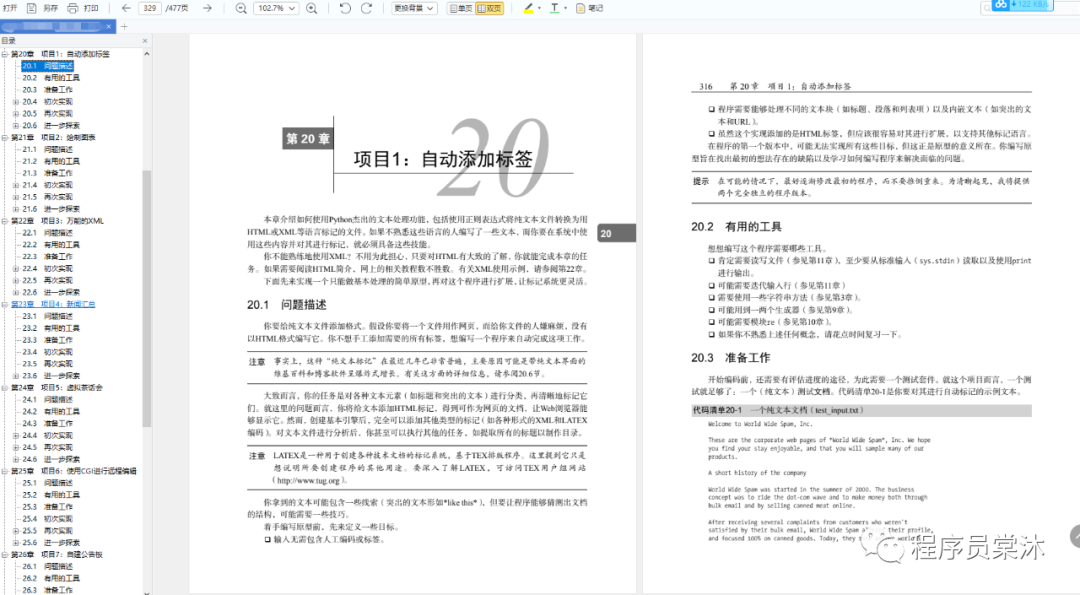Select outline item 20.1 问题描述
This screenshot has width=1080, height=595.
click(x=47, y=65)
